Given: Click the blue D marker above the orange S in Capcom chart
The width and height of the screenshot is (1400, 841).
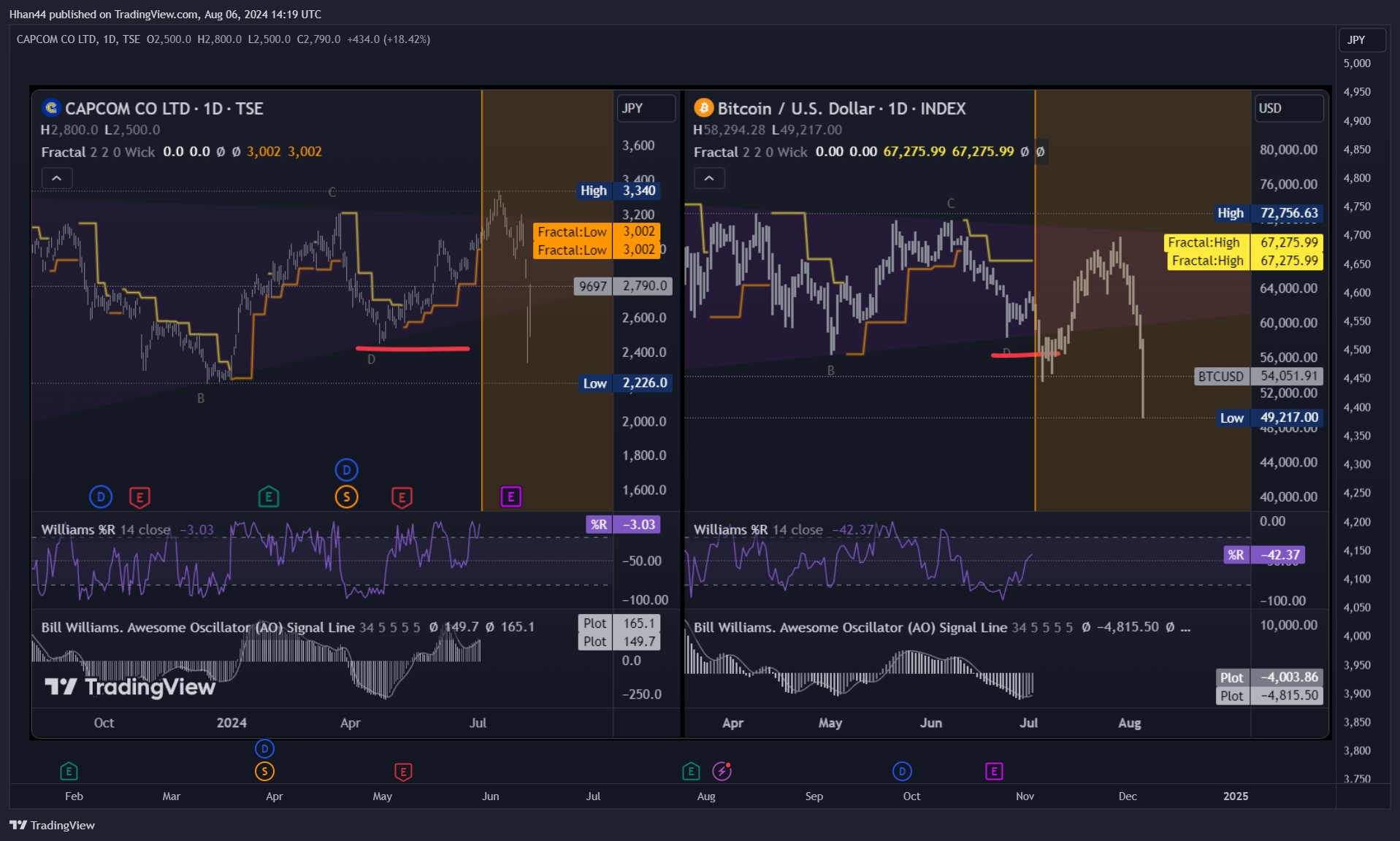Looking at the screenshot, I should click(x=346, y=470).
